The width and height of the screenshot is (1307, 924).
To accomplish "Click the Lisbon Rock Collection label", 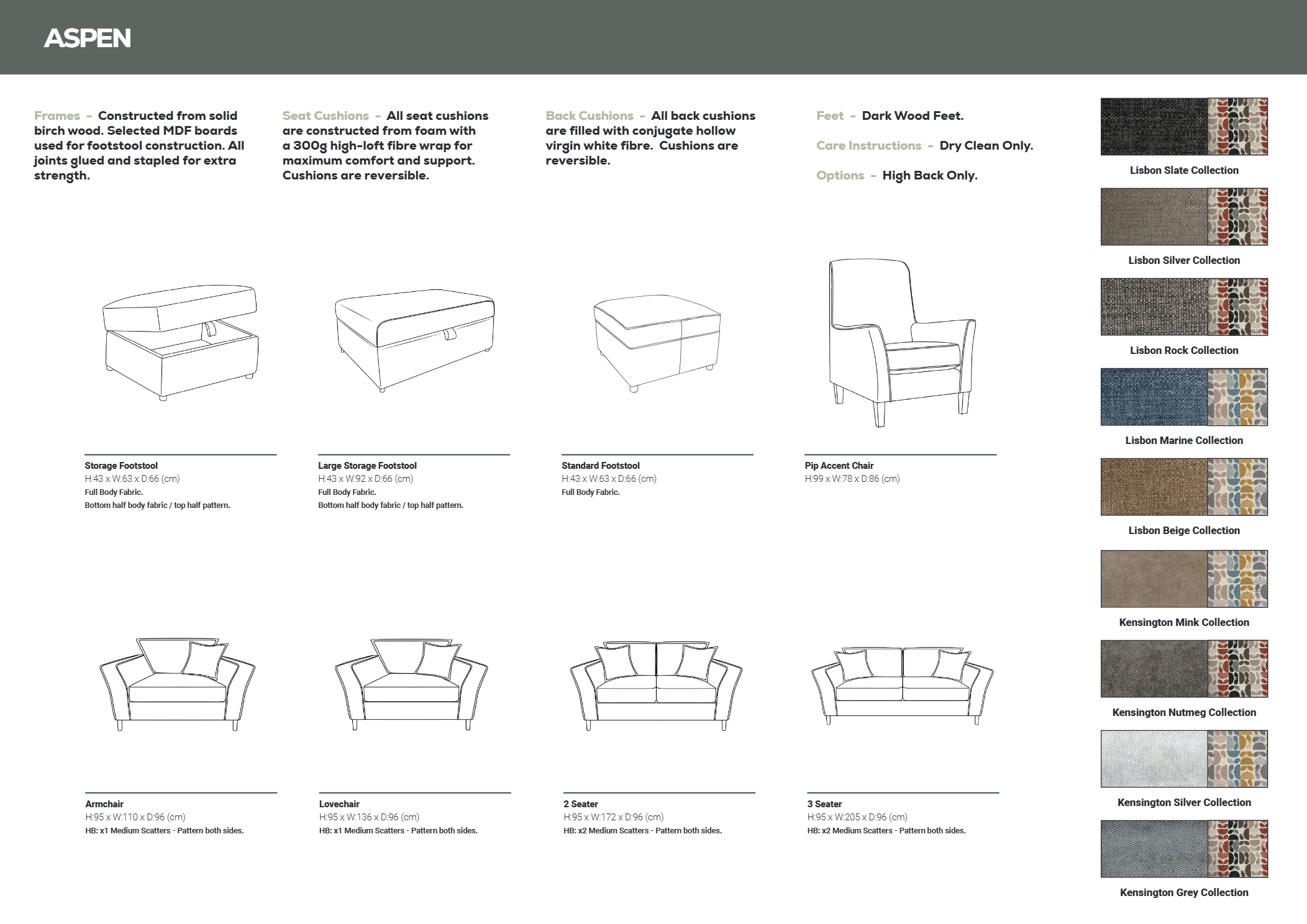I will (x=1183, y=350).
